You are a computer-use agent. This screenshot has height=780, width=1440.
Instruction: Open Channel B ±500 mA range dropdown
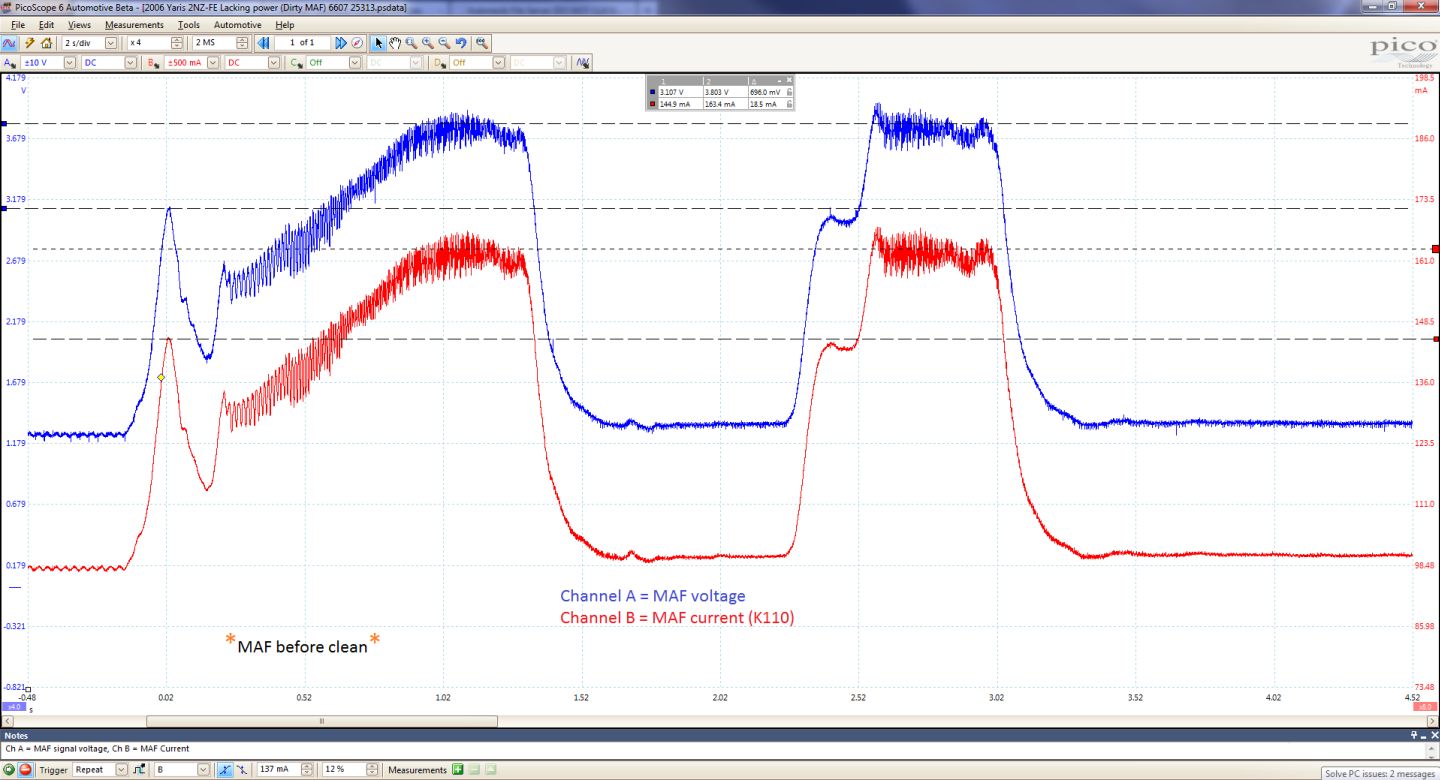click(x=212, y=62)
